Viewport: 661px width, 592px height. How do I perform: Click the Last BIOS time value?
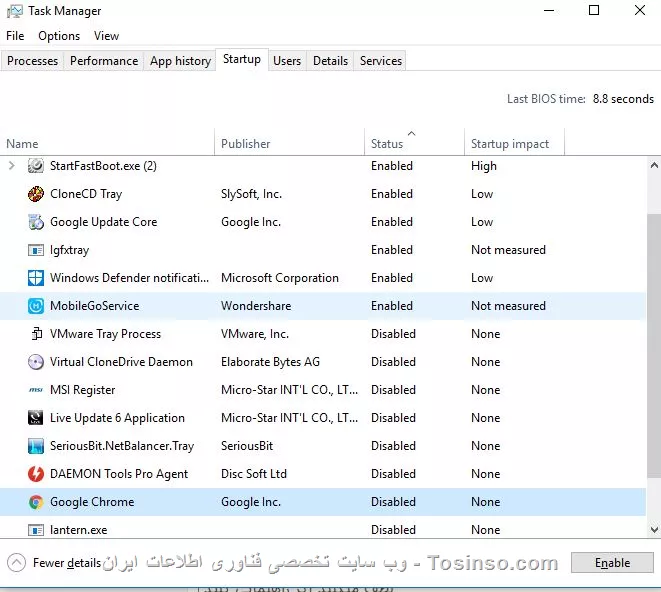623,99
